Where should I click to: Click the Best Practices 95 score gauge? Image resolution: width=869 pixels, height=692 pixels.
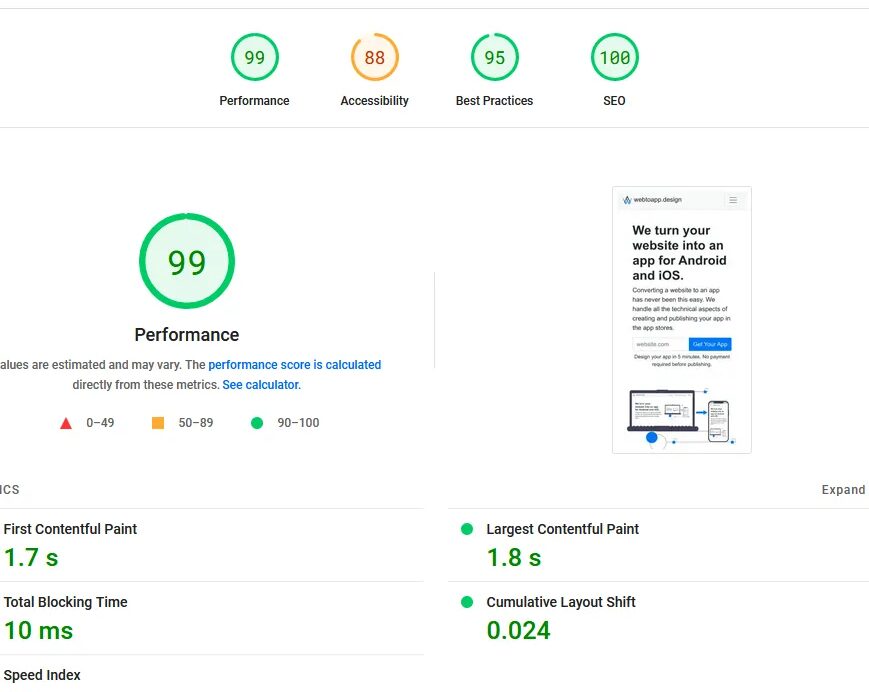coord(494,57)
